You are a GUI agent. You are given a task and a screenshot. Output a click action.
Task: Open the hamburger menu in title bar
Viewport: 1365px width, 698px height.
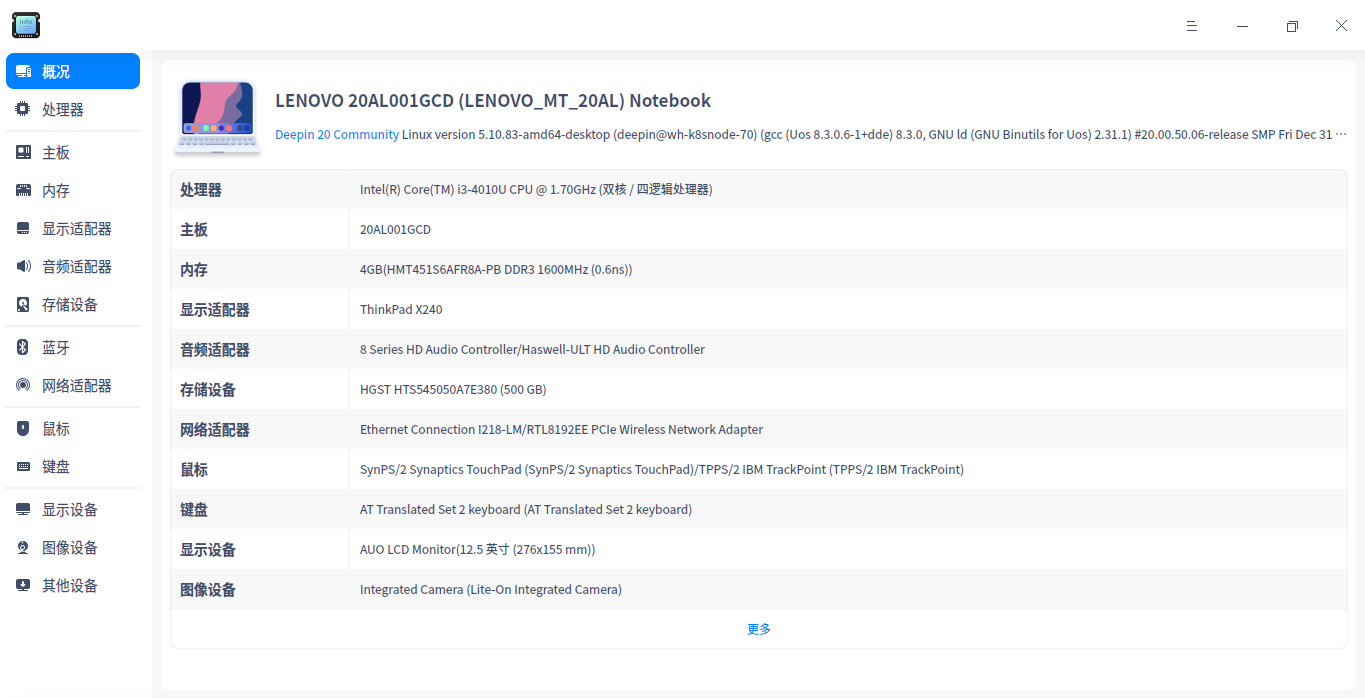click(1192, 26)
